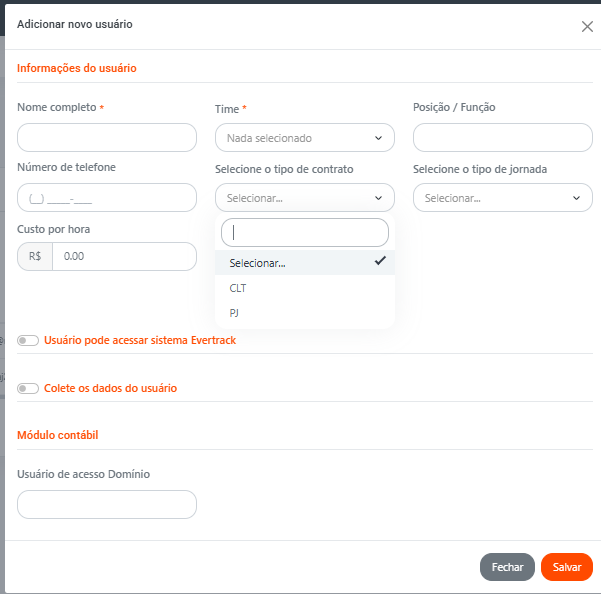Click the Time dropdown chevron arrow
This screenshot has height=594, width=601.
[378, 138]
